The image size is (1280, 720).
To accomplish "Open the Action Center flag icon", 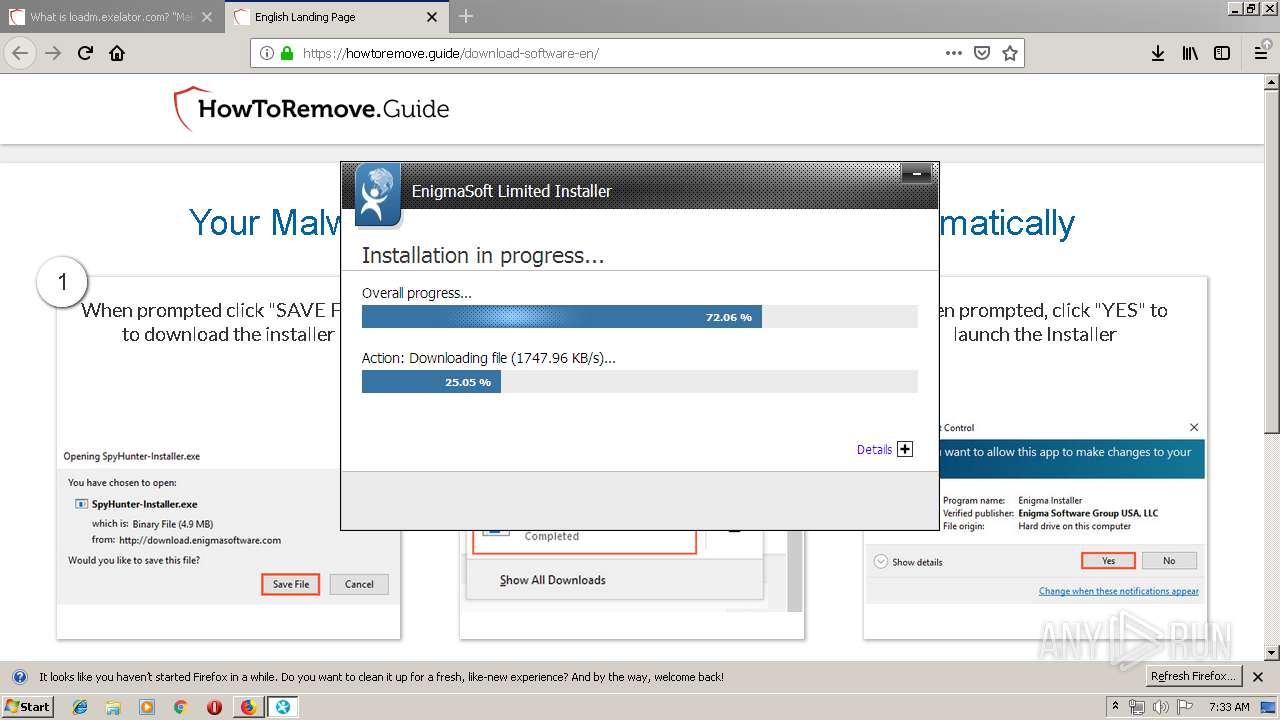I will (x=1185, y=707).
